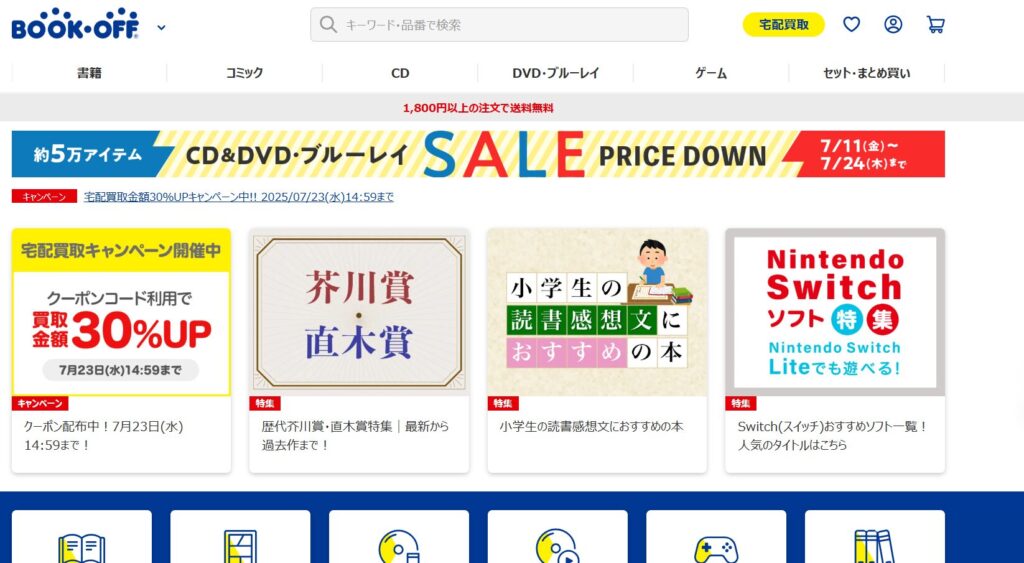Screen dimensions: 1024x563
Task: Open the 宅配買取金額30%UPキャンペーン link
Action: tap(239, 197)
